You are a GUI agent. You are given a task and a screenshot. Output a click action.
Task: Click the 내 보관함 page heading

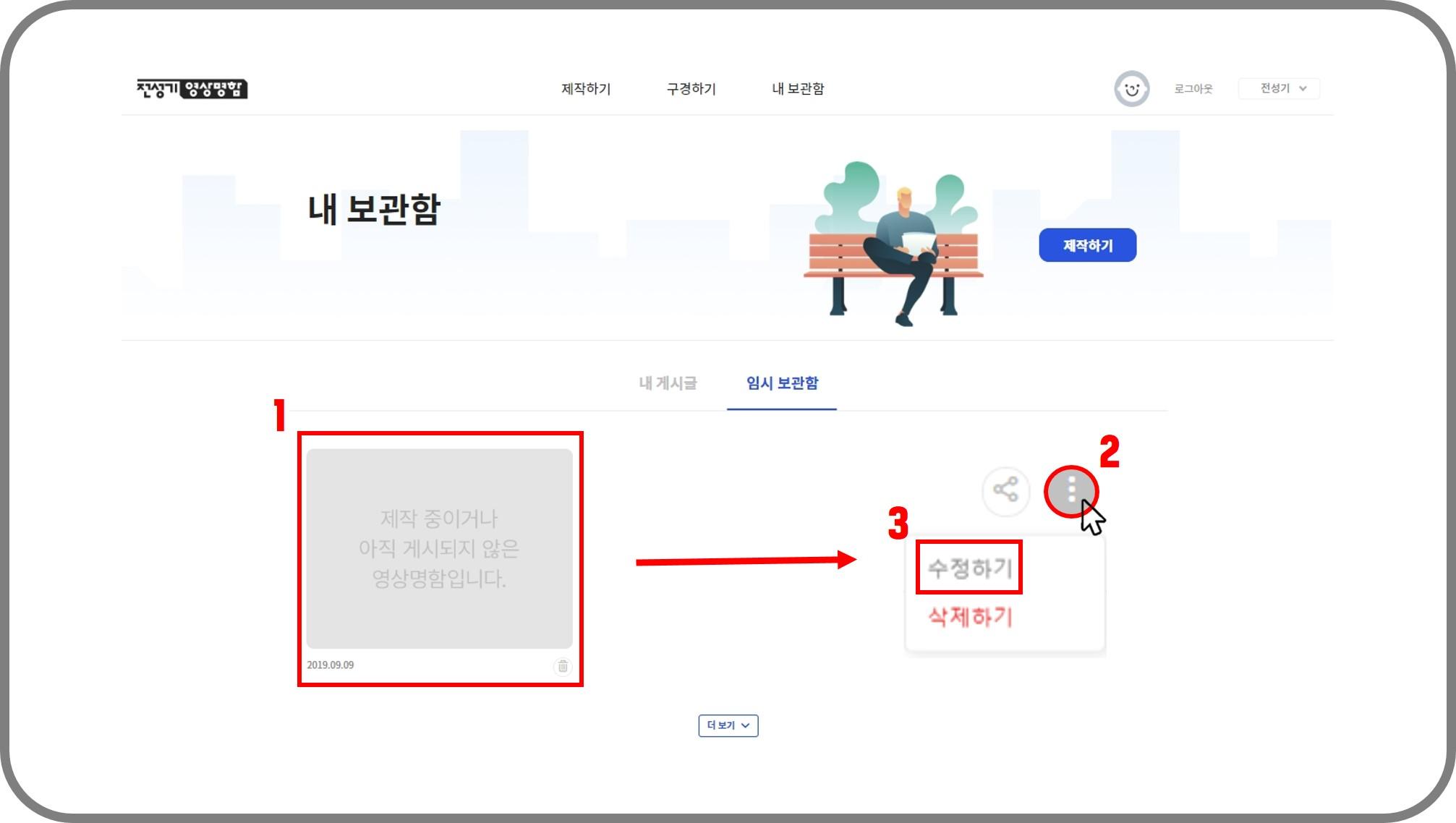374,210
